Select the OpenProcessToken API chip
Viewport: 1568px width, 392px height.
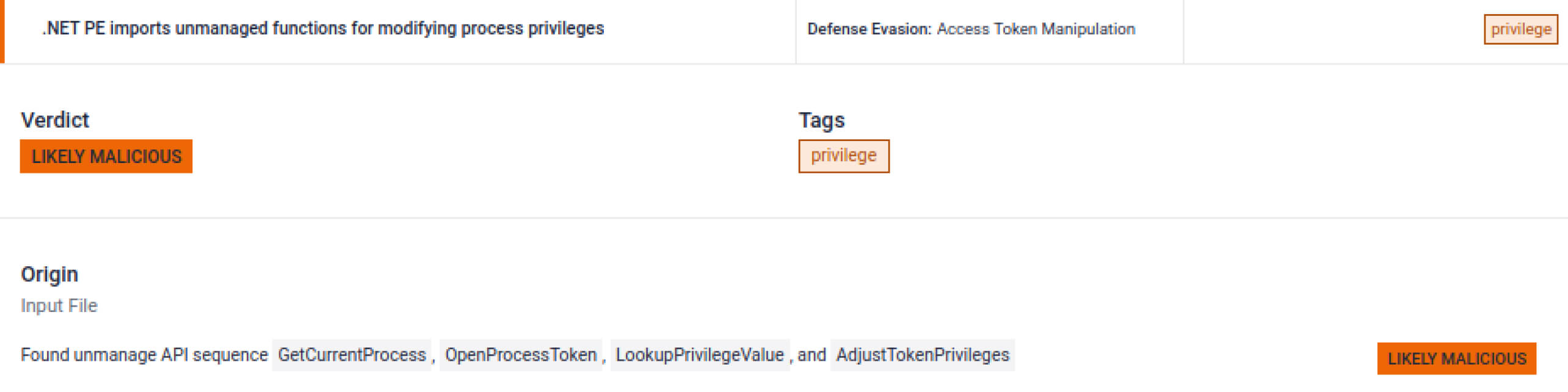pos(520,355)
